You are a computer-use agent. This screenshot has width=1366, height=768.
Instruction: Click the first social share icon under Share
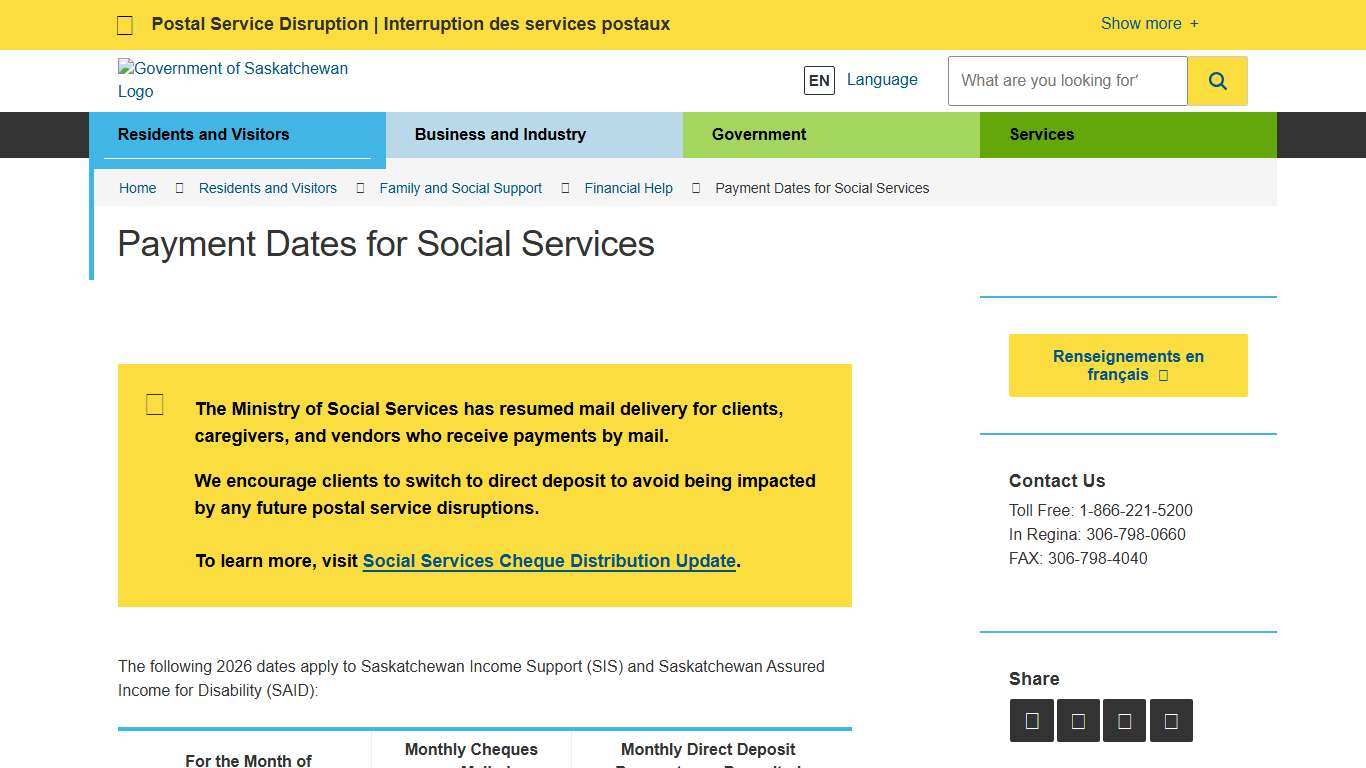pyautogui.click(x=1031, y=720)
